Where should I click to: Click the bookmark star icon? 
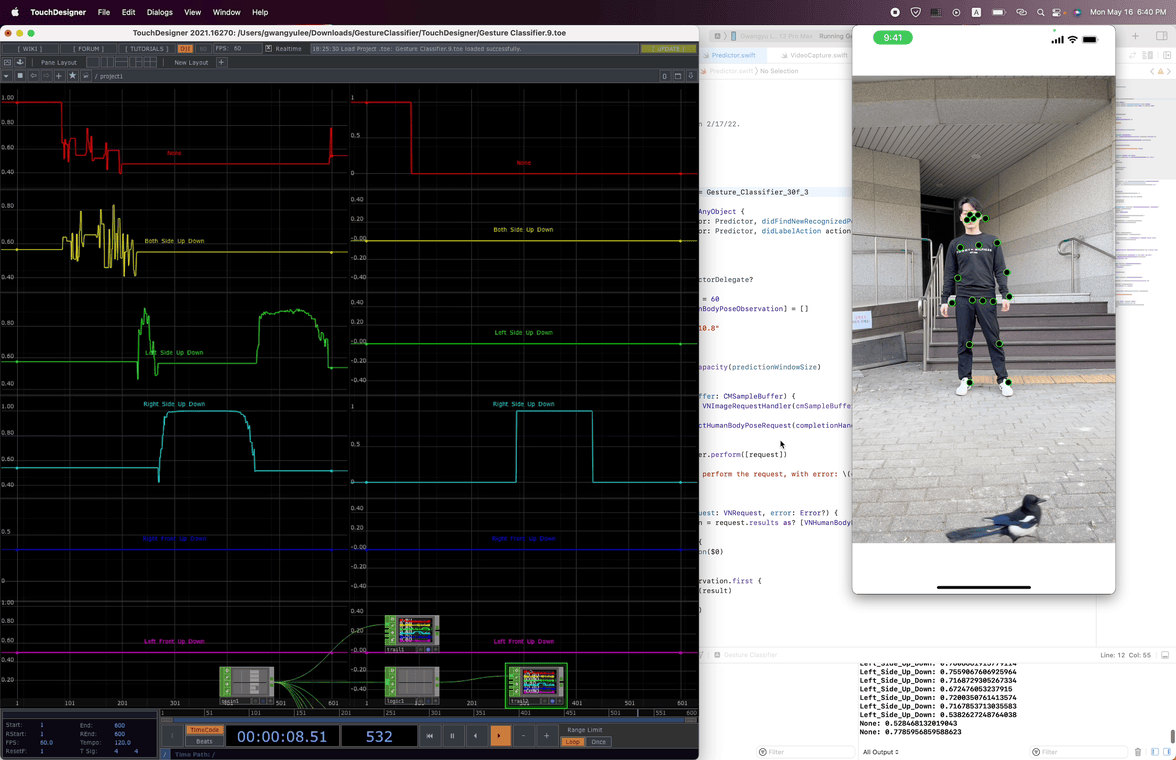[x=72, y=76]
